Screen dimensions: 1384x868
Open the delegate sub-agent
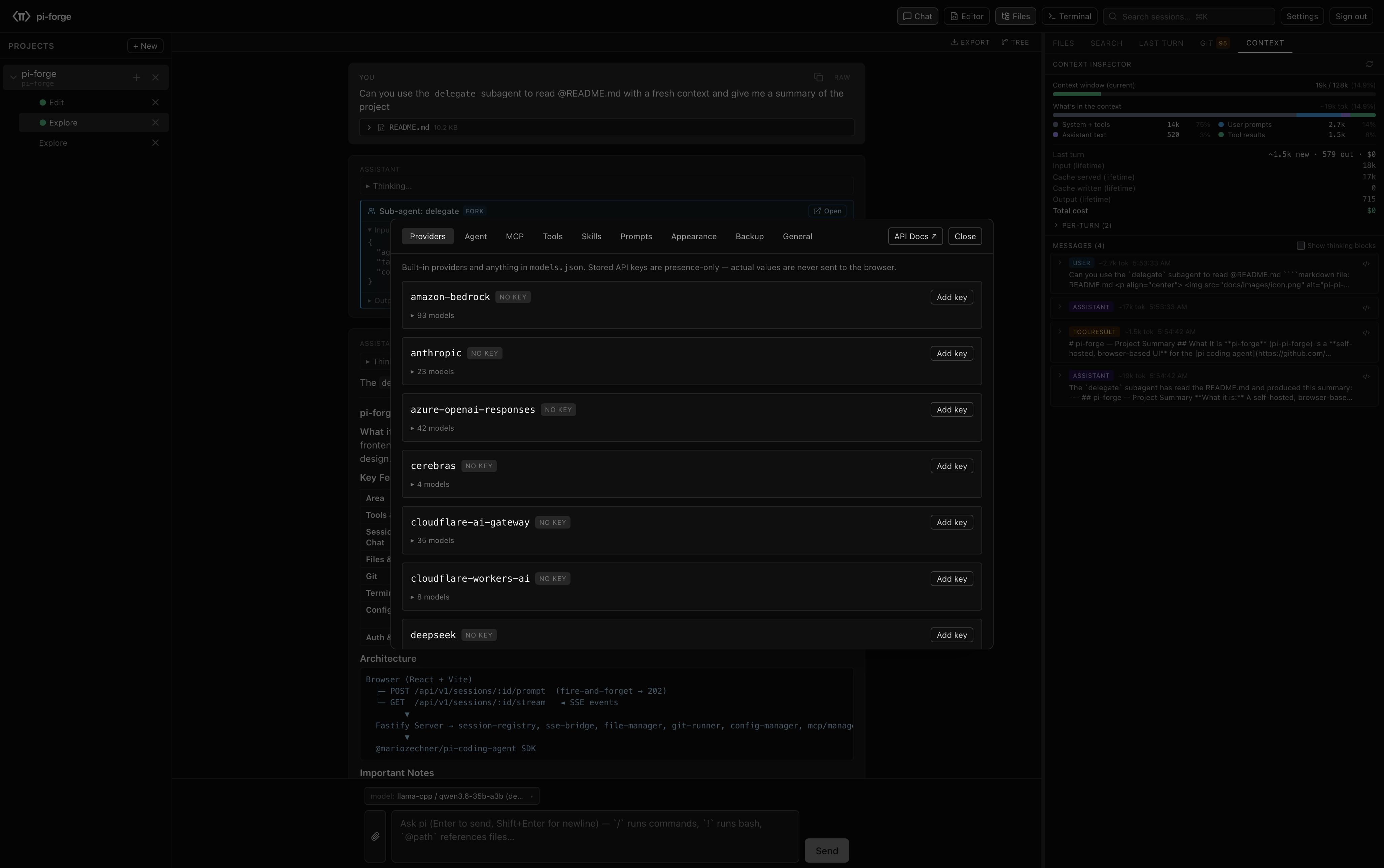tap(827, 211)
